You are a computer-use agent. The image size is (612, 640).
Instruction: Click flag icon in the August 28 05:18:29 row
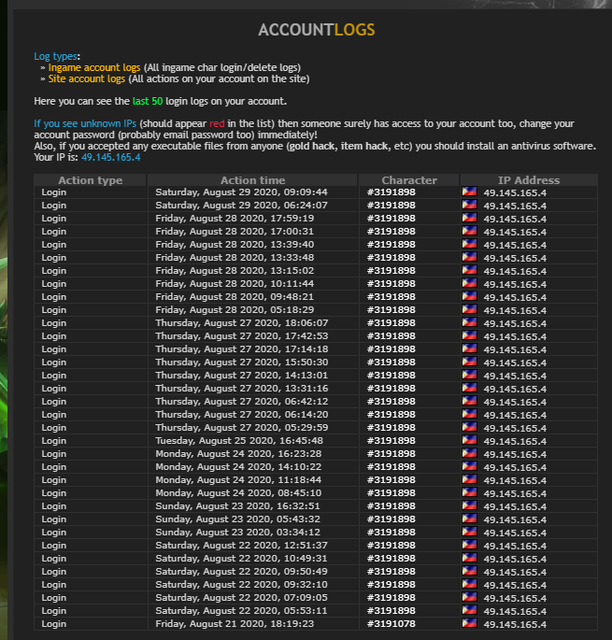pos(469,309)
